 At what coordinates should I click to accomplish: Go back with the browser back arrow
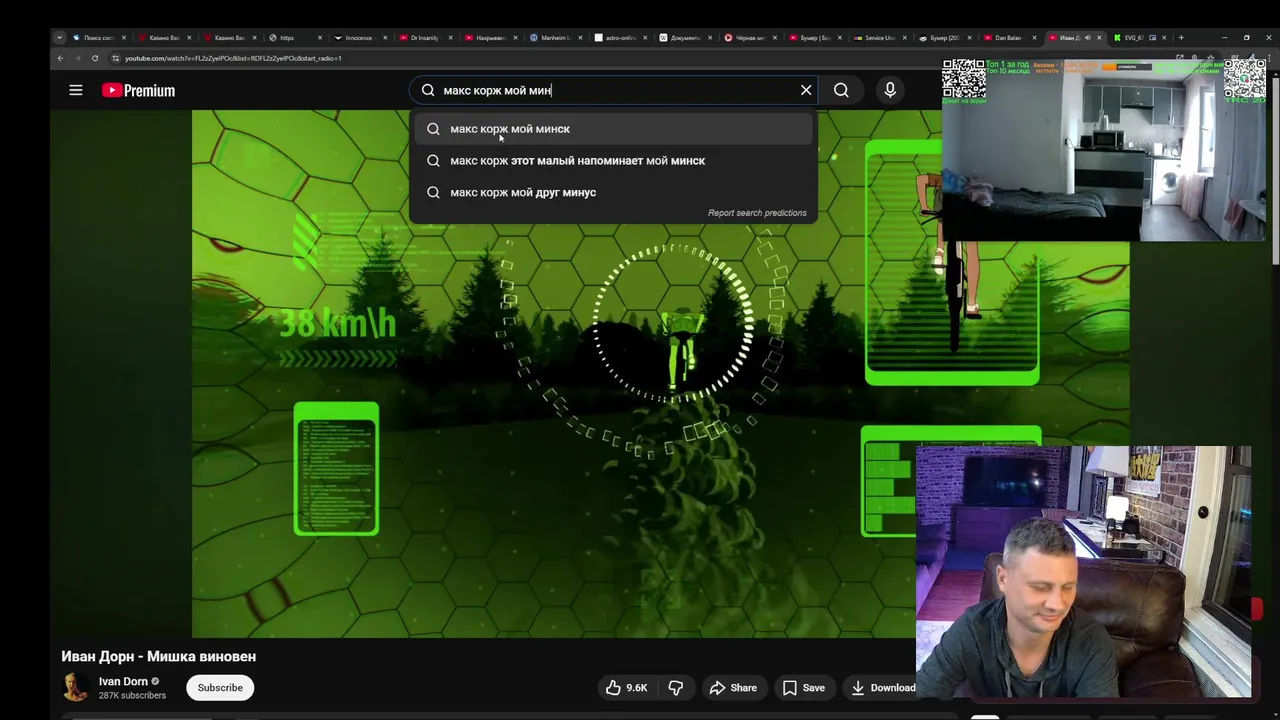60,58
